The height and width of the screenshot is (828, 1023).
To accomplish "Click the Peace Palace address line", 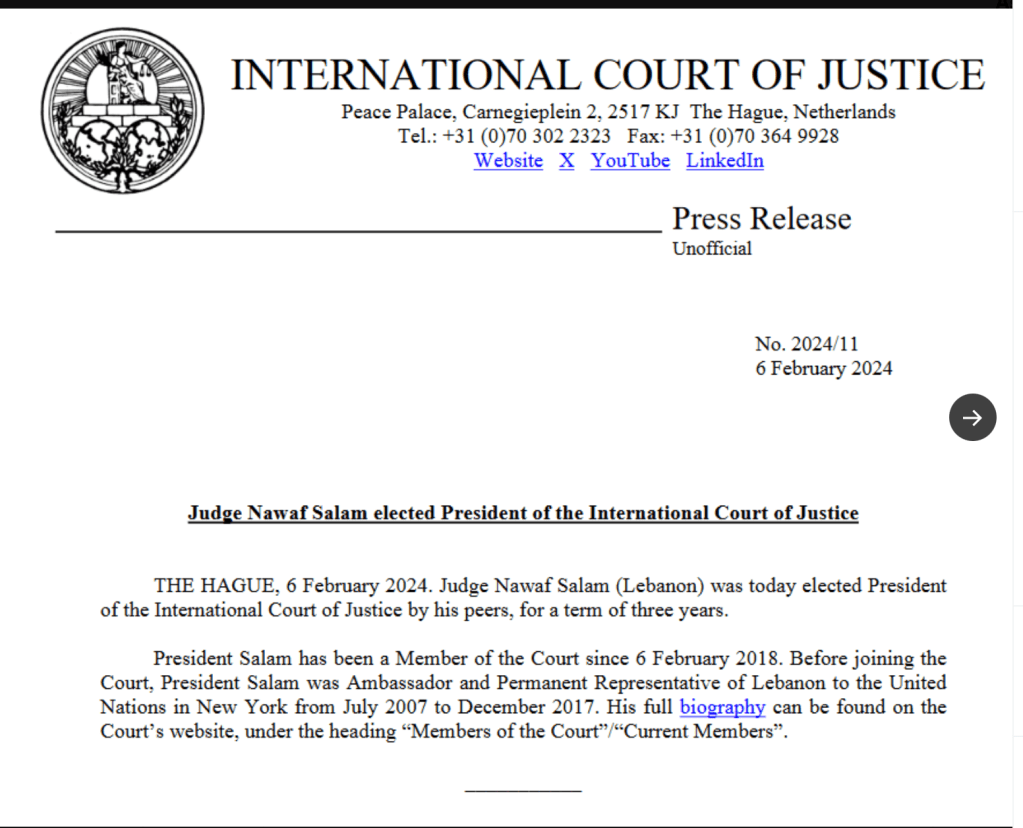I will [617, 112].
